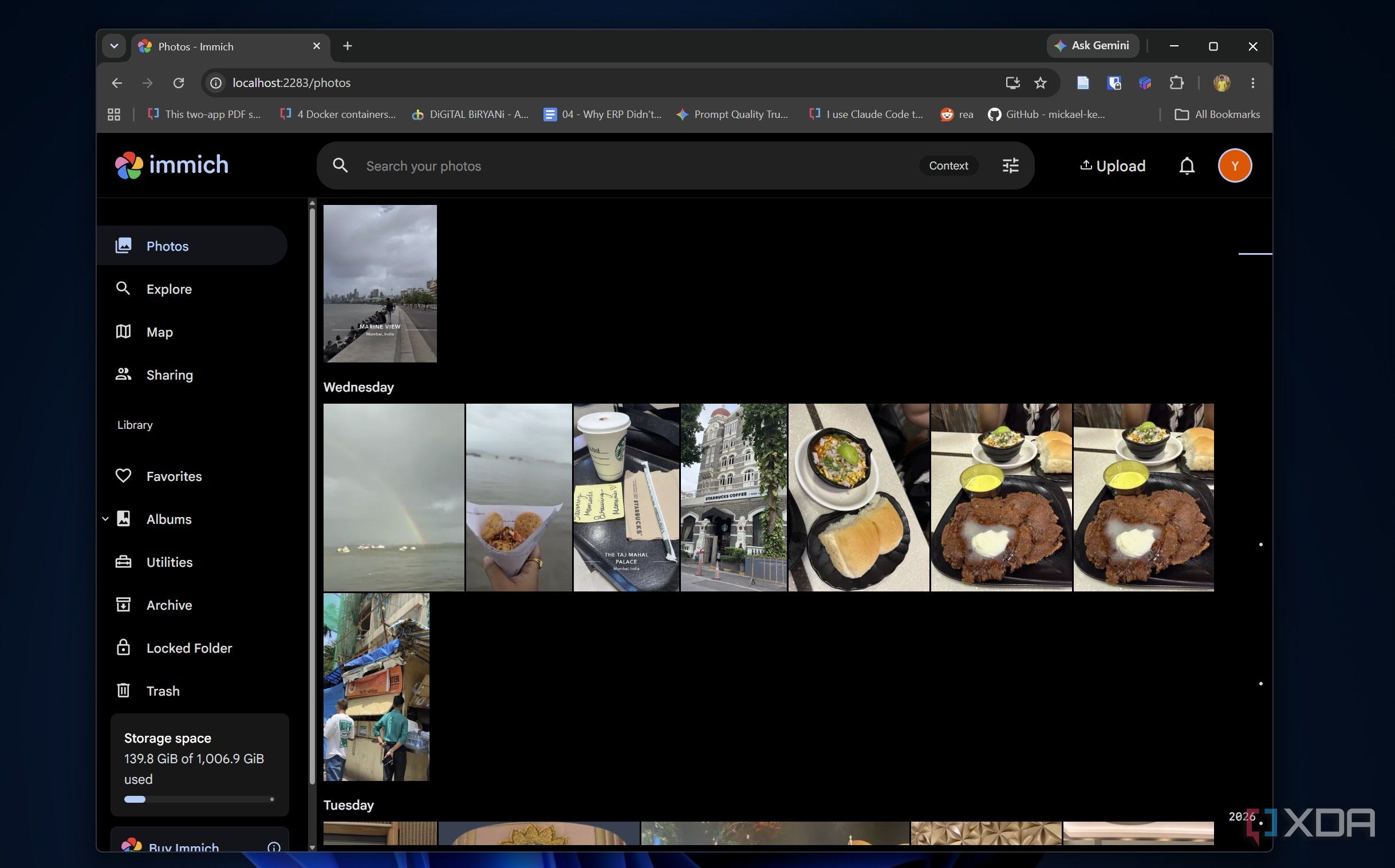Click the storage space usage bar
The width and height of the screenshot is (1395, 868).
pyautogui.click(x=199, y=799)
